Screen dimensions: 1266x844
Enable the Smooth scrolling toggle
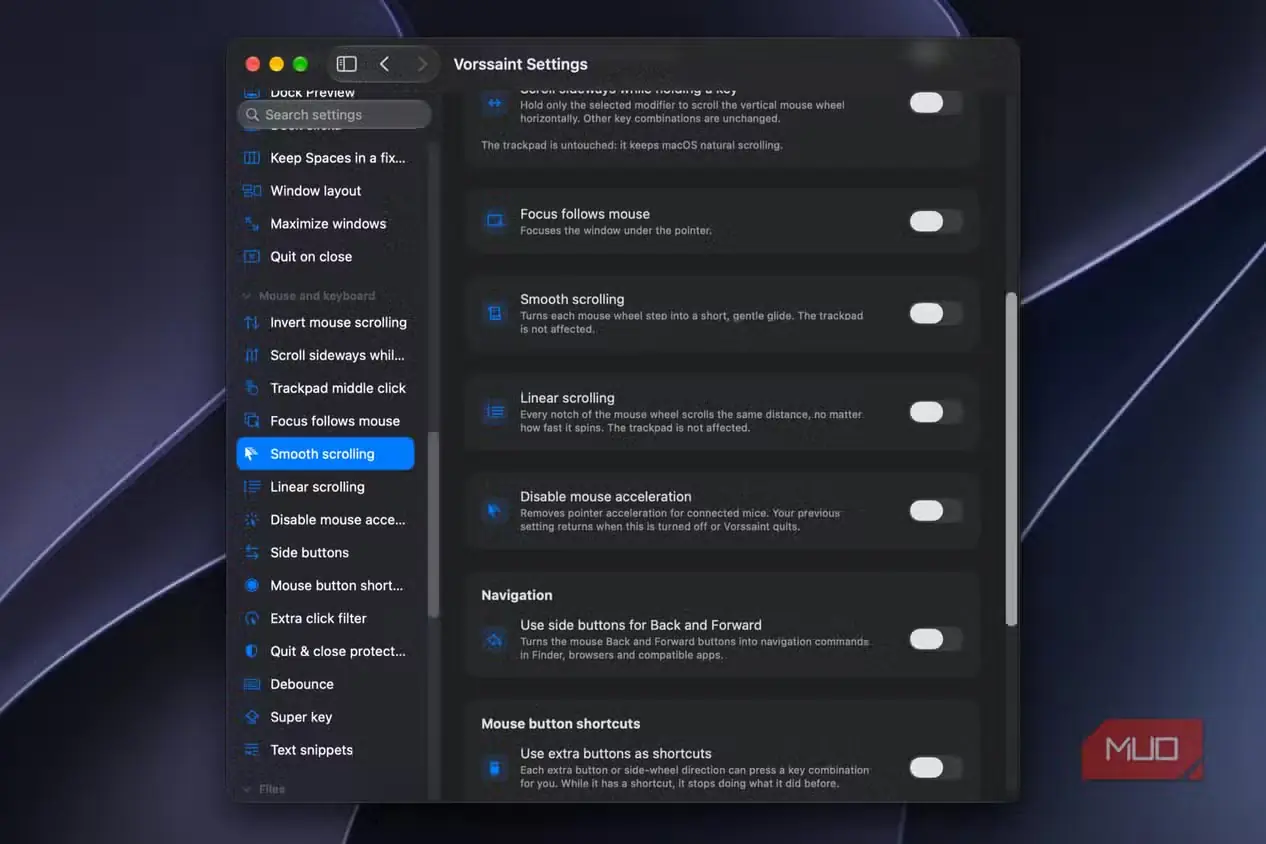(x=935, y=313)
